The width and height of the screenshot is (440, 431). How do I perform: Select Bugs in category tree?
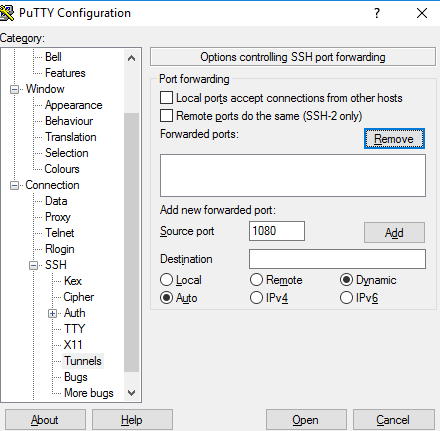pos(76,377)
